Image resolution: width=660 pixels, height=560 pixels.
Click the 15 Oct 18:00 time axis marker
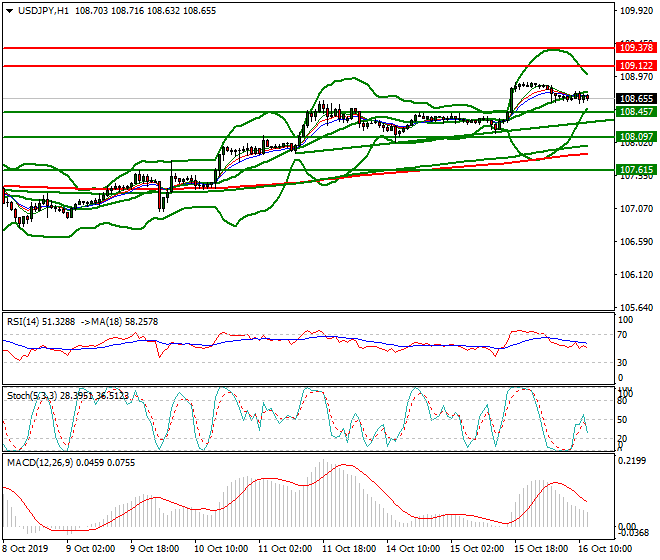pos(541,549)
